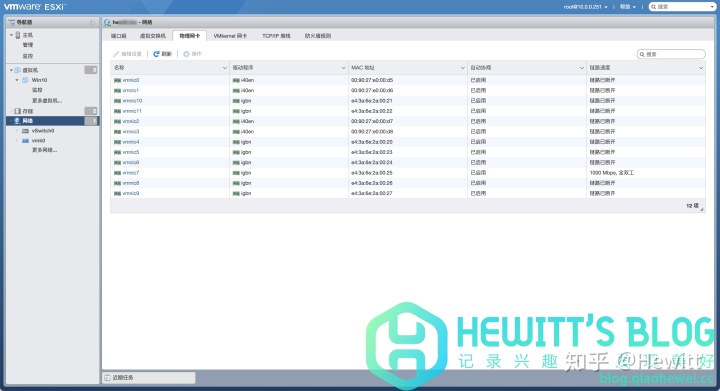Click the "1000 Mbps" link speed cell
Image resolution: width=720 pixels, height=391 pixels.
612,173
